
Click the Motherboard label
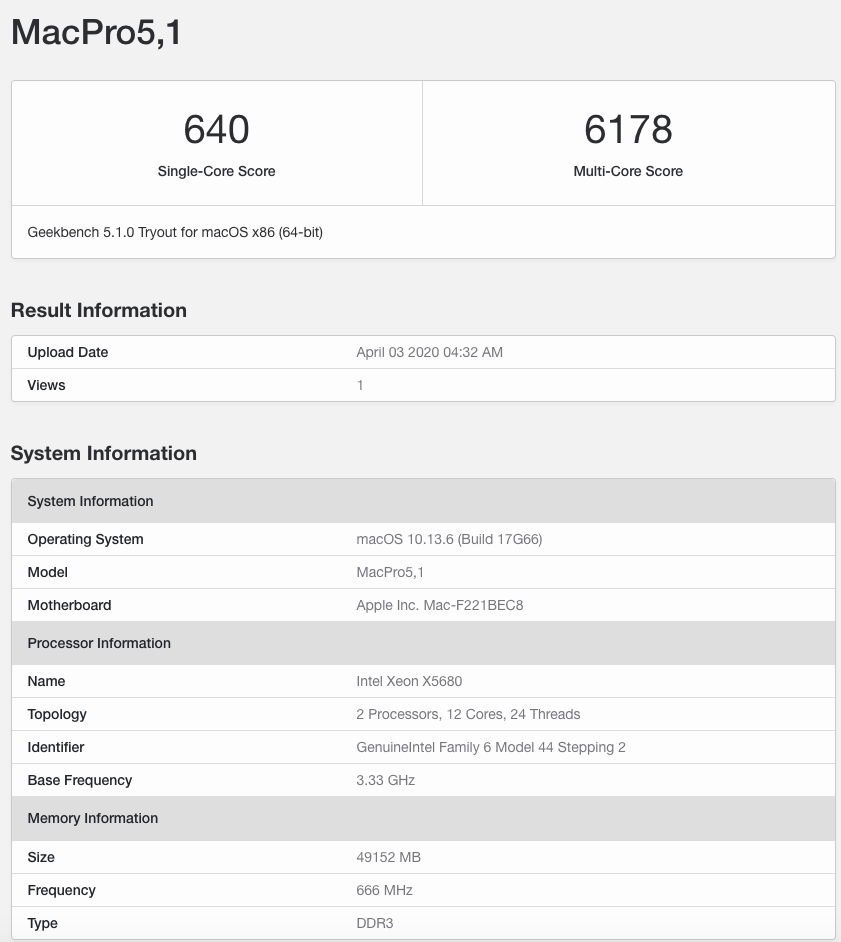69,605
